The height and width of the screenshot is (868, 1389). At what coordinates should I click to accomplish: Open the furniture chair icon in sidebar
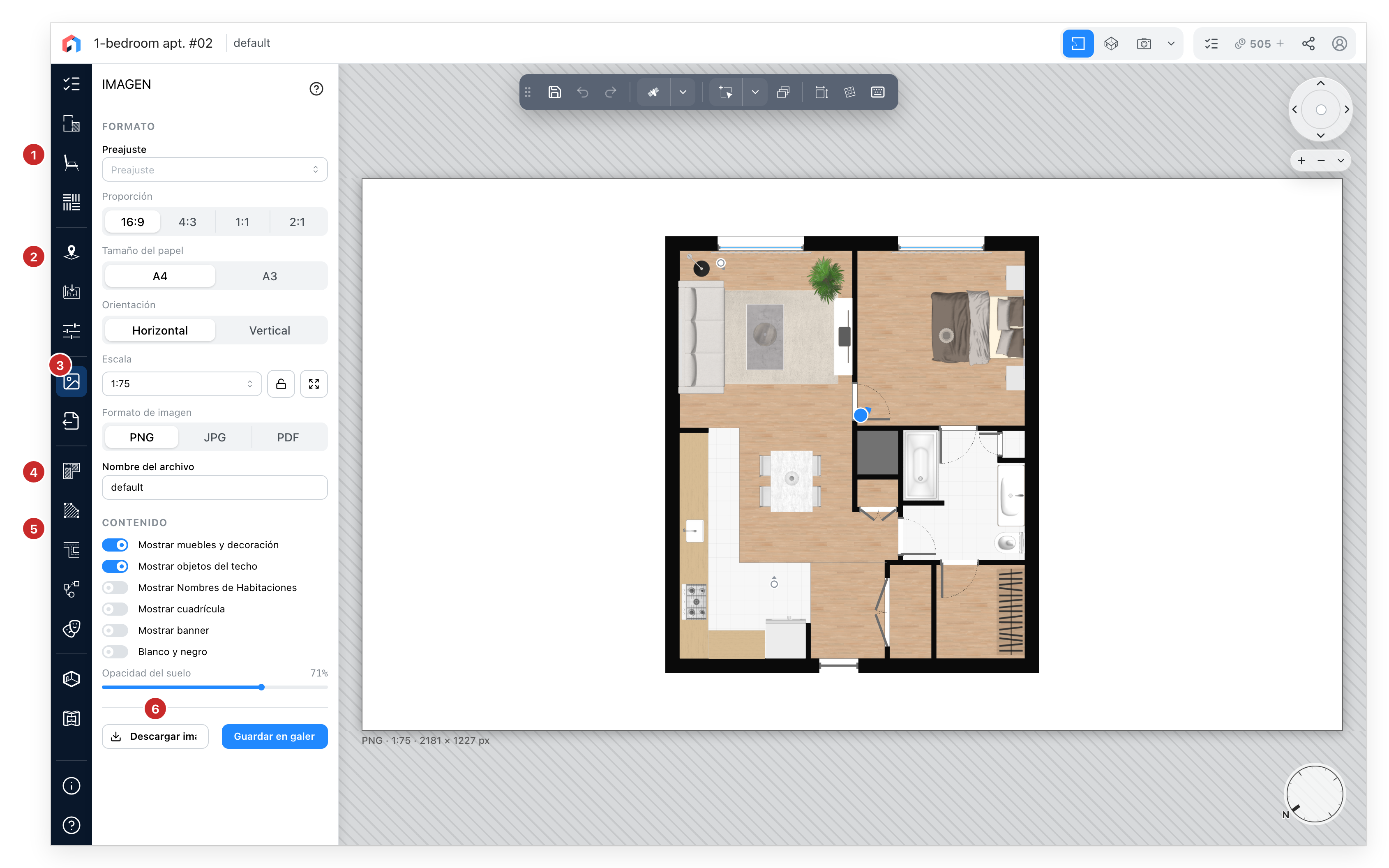pos(71,163)
